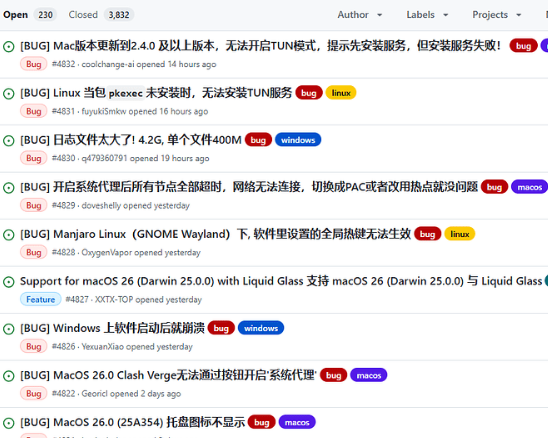Filter by bug label on Mac 2.4.0 issue
548x438 pixels.
[523, 46]
